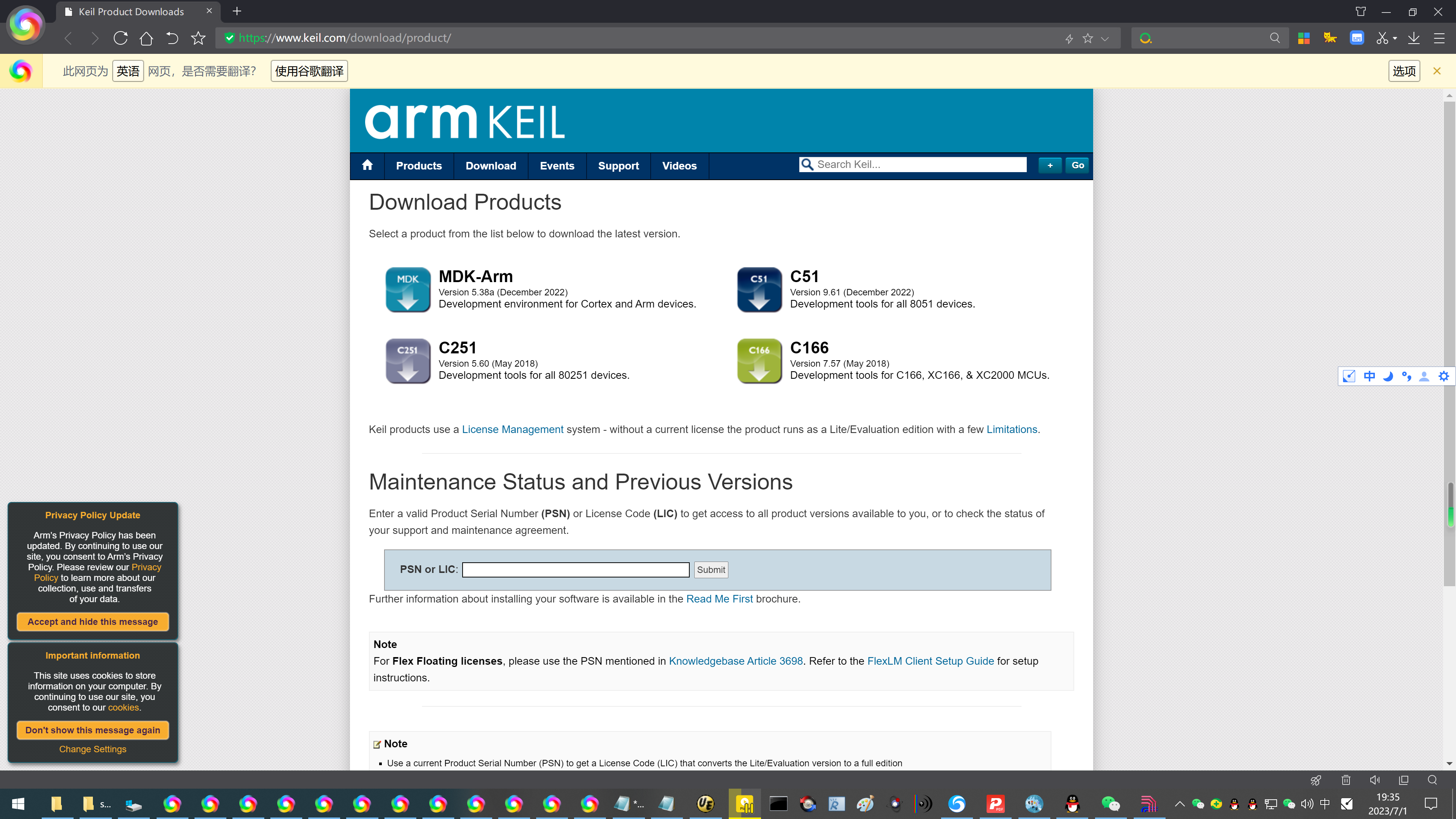Click the C51 download icon

(x=759, y=289)
